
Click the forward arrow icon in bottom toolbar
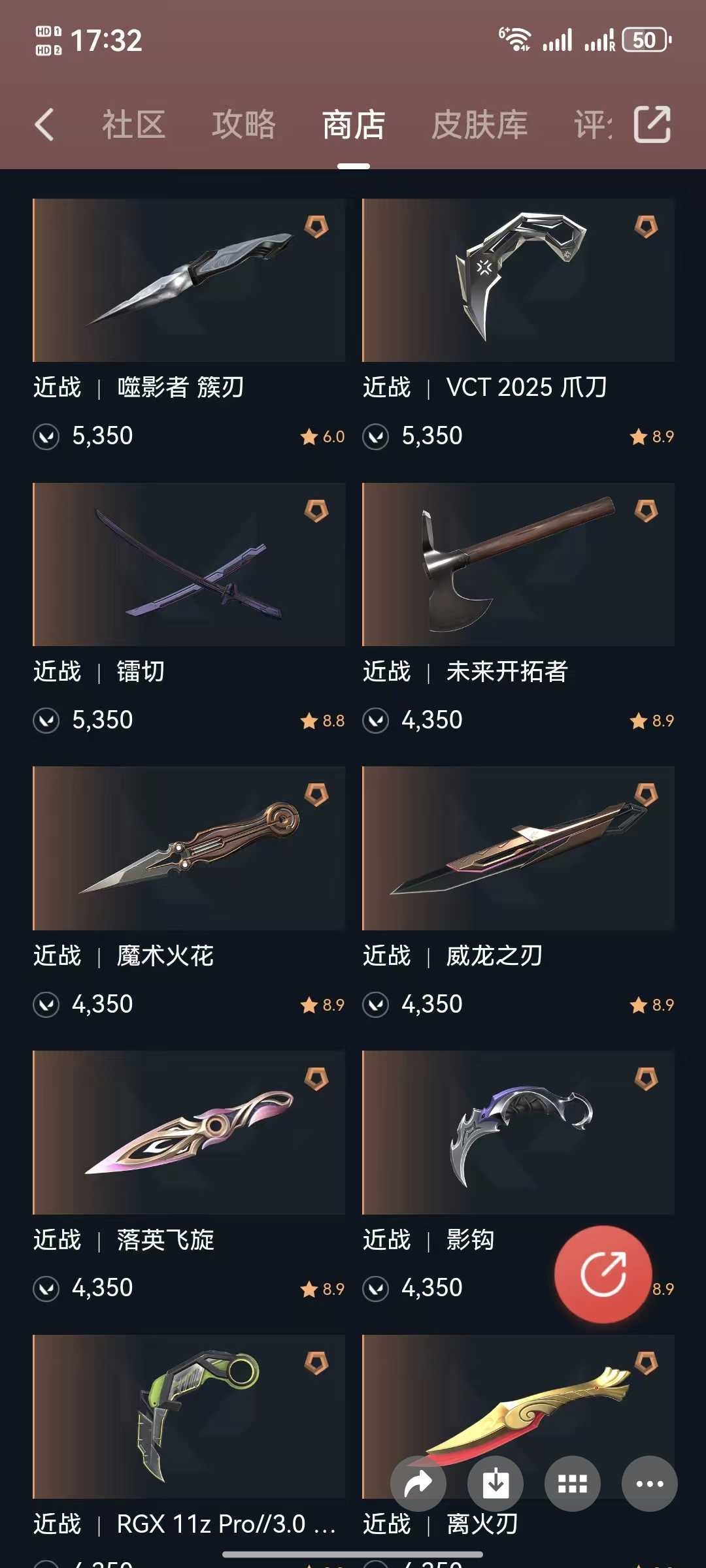(418, 1484)
